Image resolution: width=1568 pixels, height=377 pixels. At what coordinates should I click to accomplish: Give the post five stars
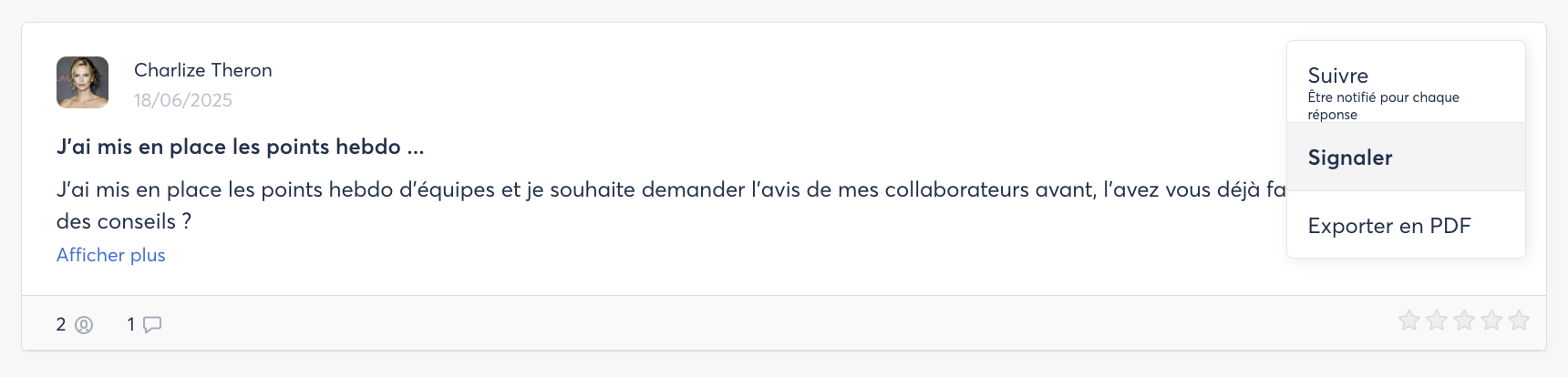pyautogui.click(x=1519, y=321)
